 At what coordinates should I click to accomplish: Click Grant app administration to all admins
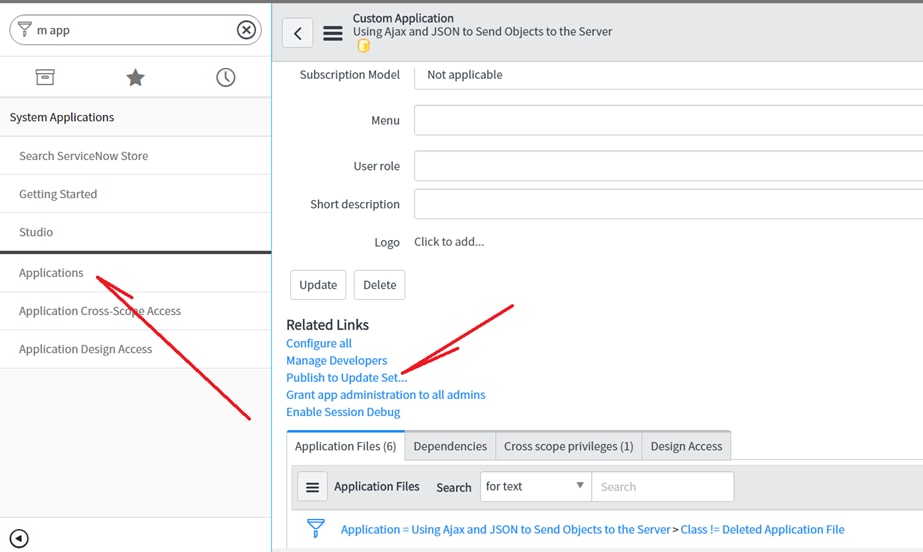pyautogui.click(x=386, y=394)
